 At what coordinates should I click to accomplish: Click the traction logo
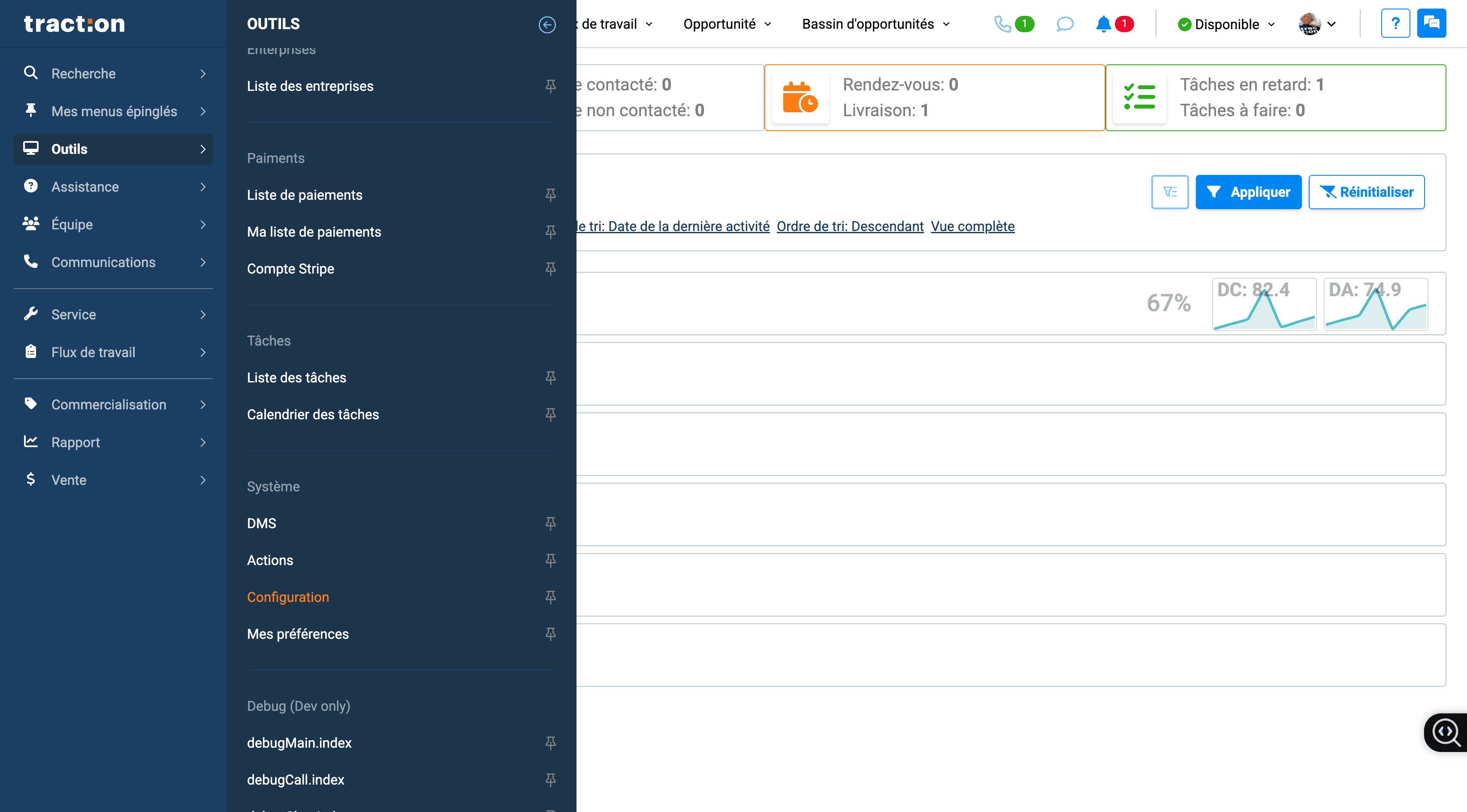[x=75, y=24]
